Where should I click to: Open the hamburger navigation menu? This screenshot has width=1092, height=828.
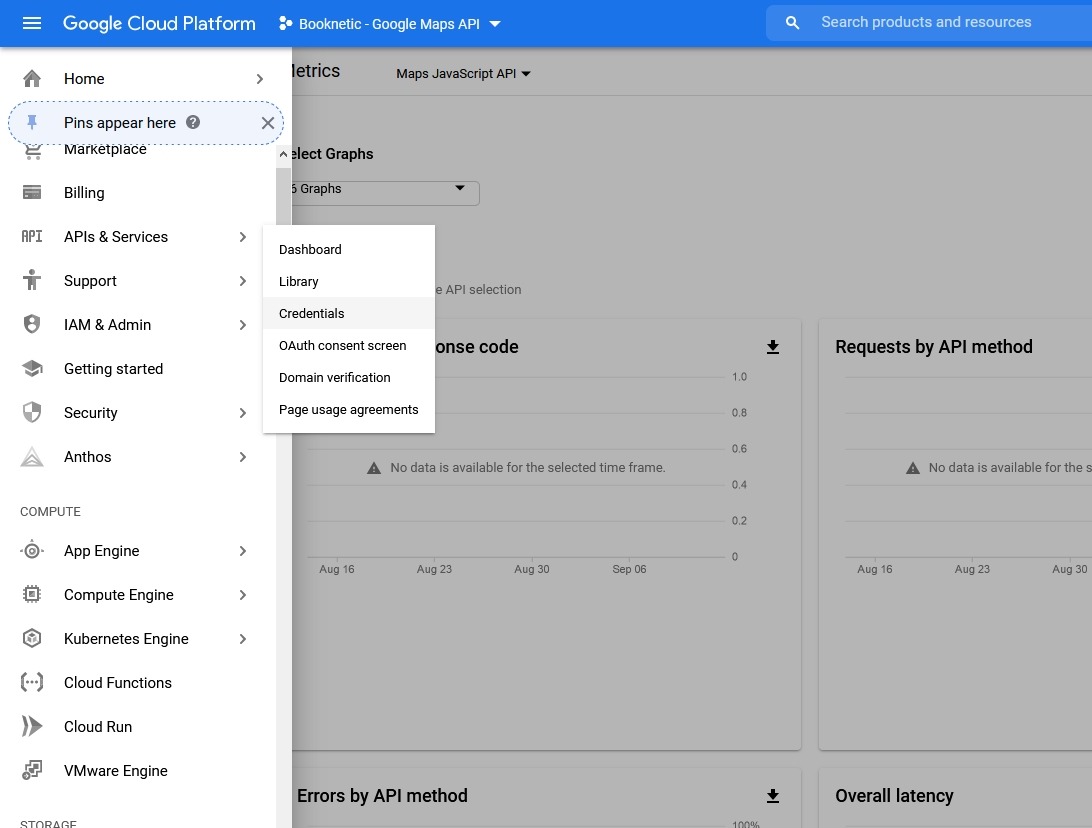point(32,24)
